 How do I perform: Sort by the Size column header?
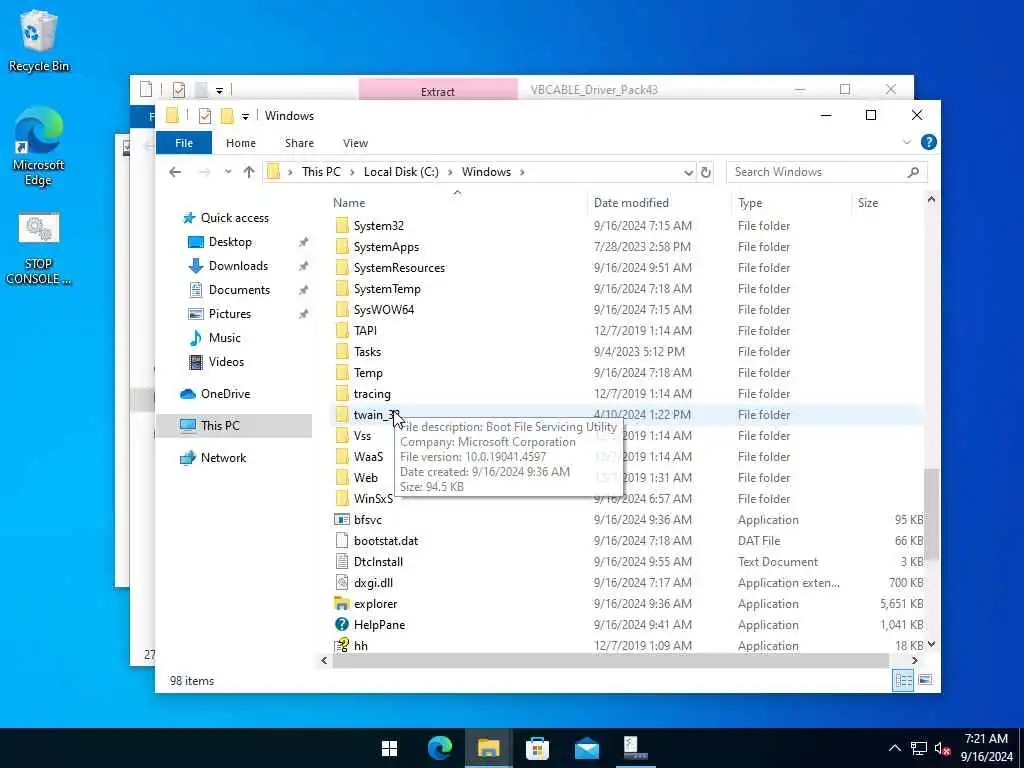(888, 203)
